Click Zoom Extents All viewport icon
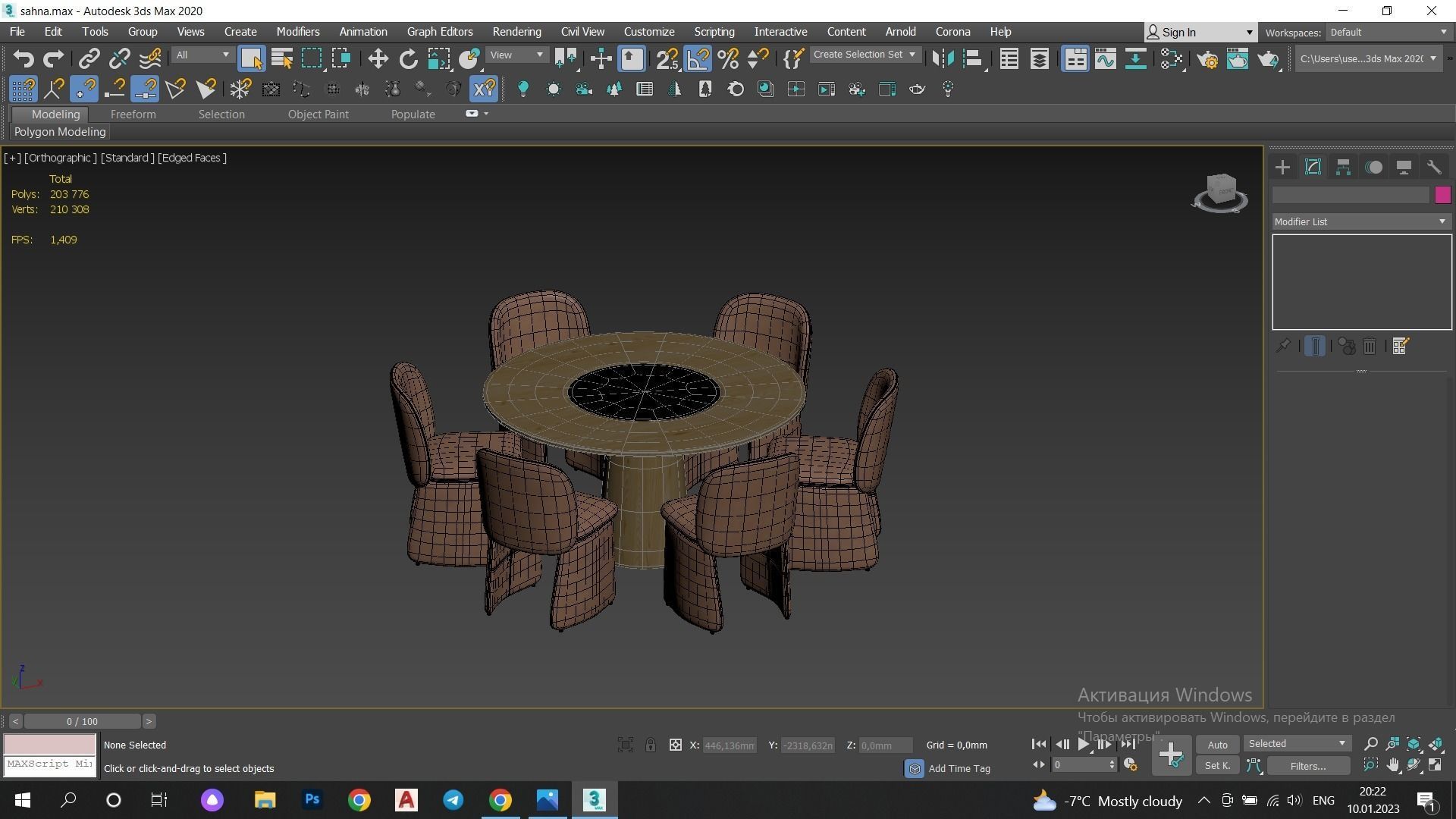Image resolution: width=1456 pixels, height=819 pixels. click(x=1436, y=745)
